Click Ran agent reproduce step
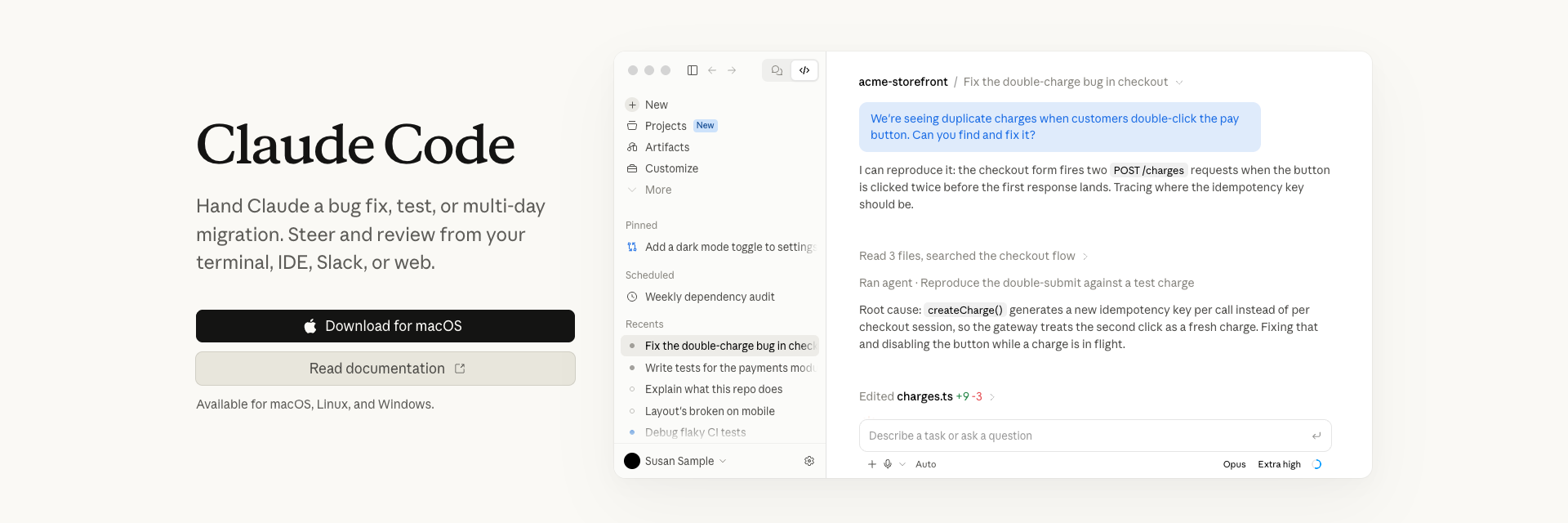 [x=1027, y=283]
